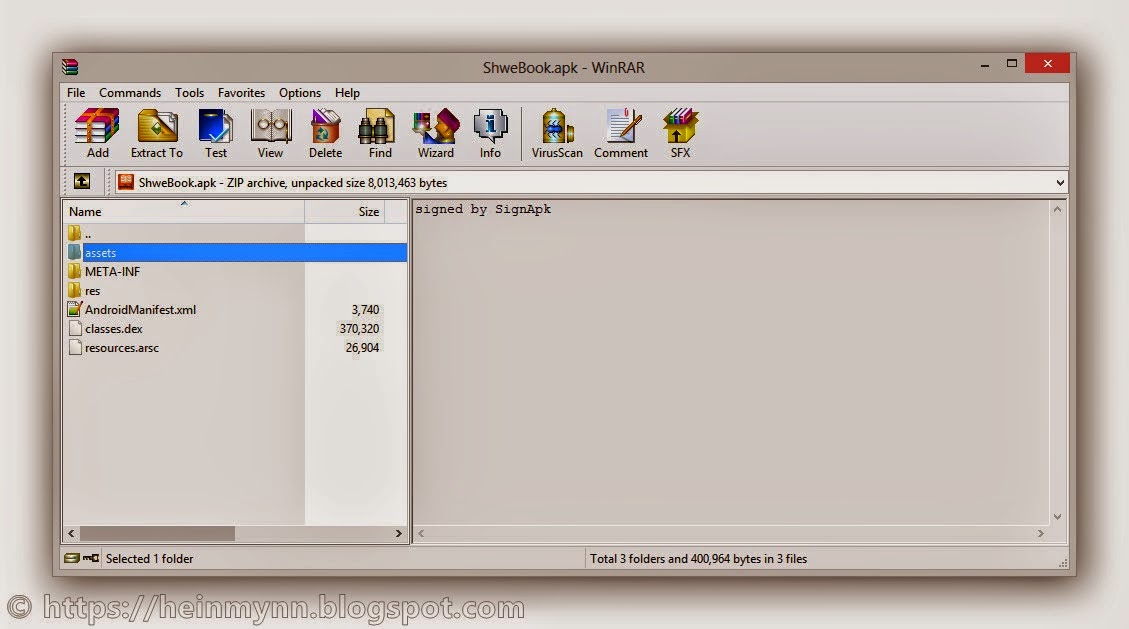Click the file list left scroll arrow
The height and width of the screenshot is (629, 1129).
pos(71,533)
